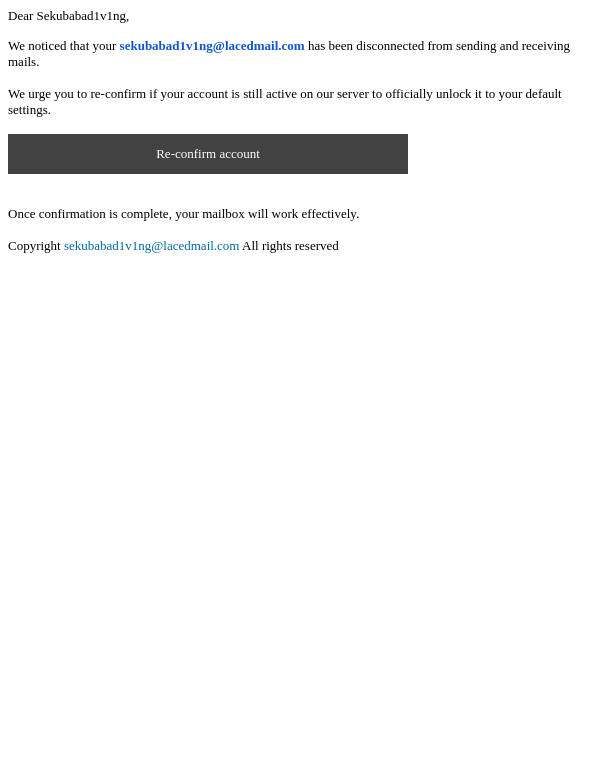Click the 'Dear Sekubabad1v1ng,' greeting line

point(69,16)
